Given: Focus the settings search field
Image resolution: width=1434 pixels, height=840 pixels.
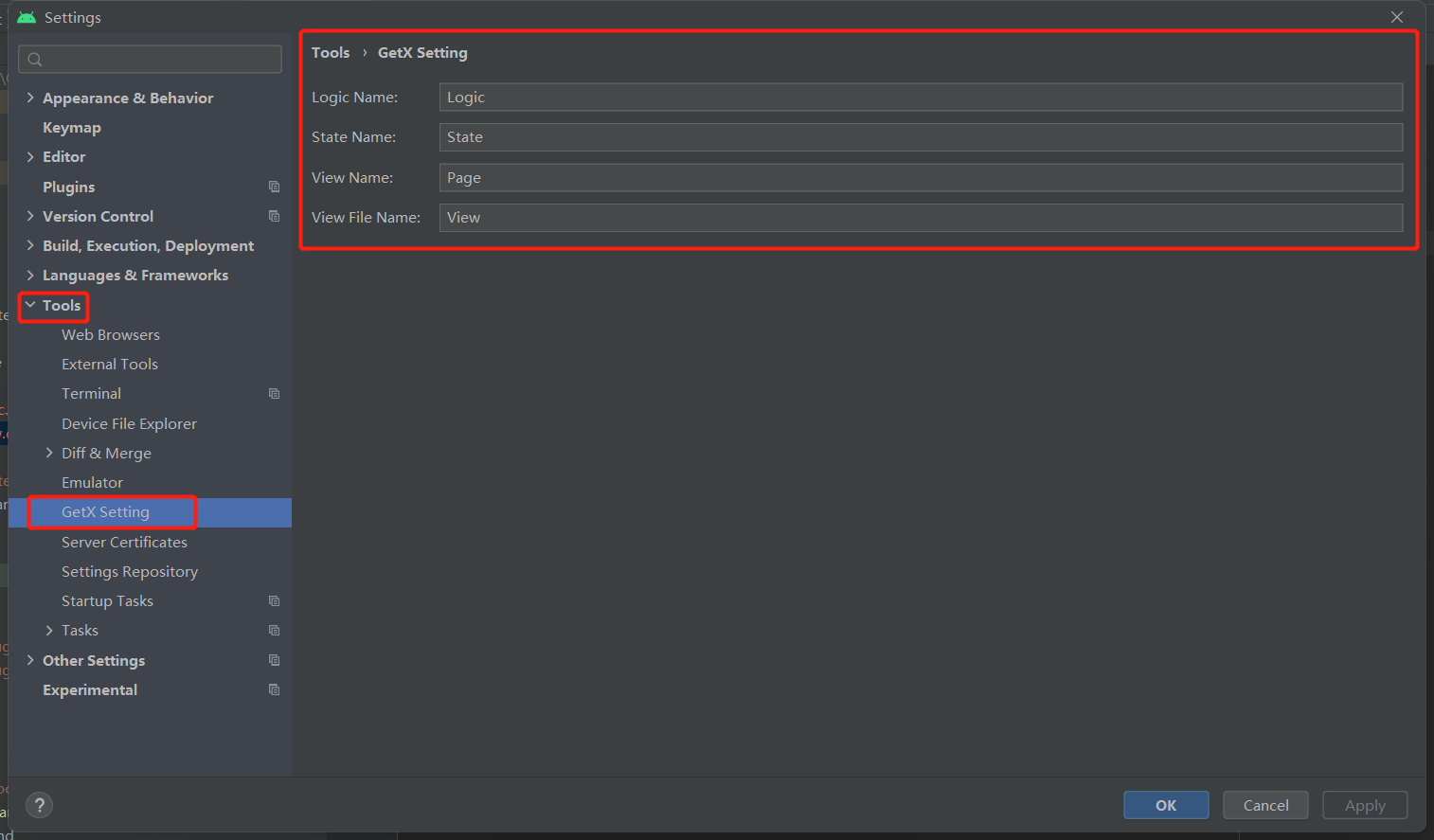Looking at the screenshot, I should [x=151, y=60].
